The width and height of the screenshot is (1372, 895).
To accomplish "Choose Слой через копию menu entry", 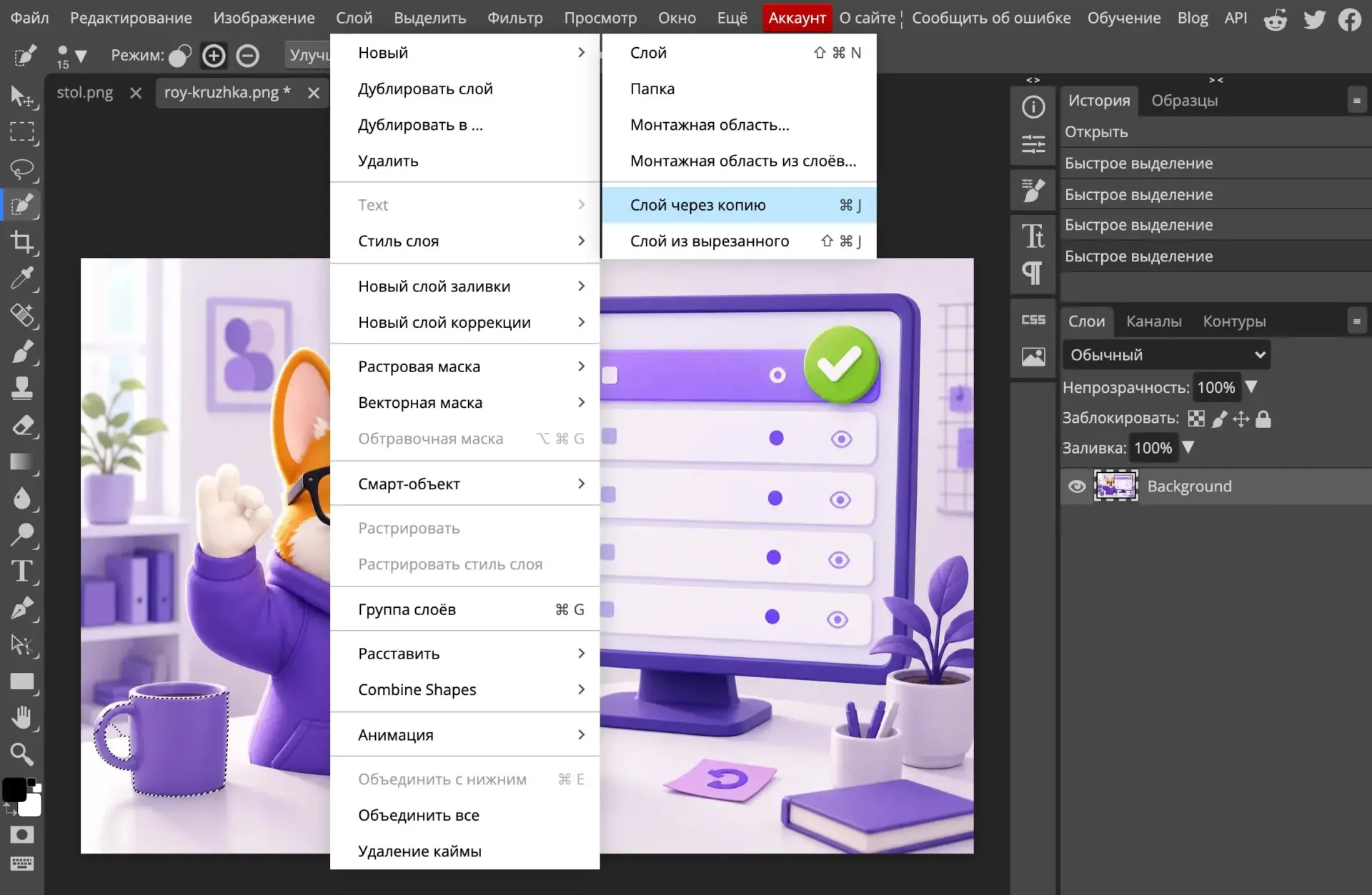I will 740,205.
